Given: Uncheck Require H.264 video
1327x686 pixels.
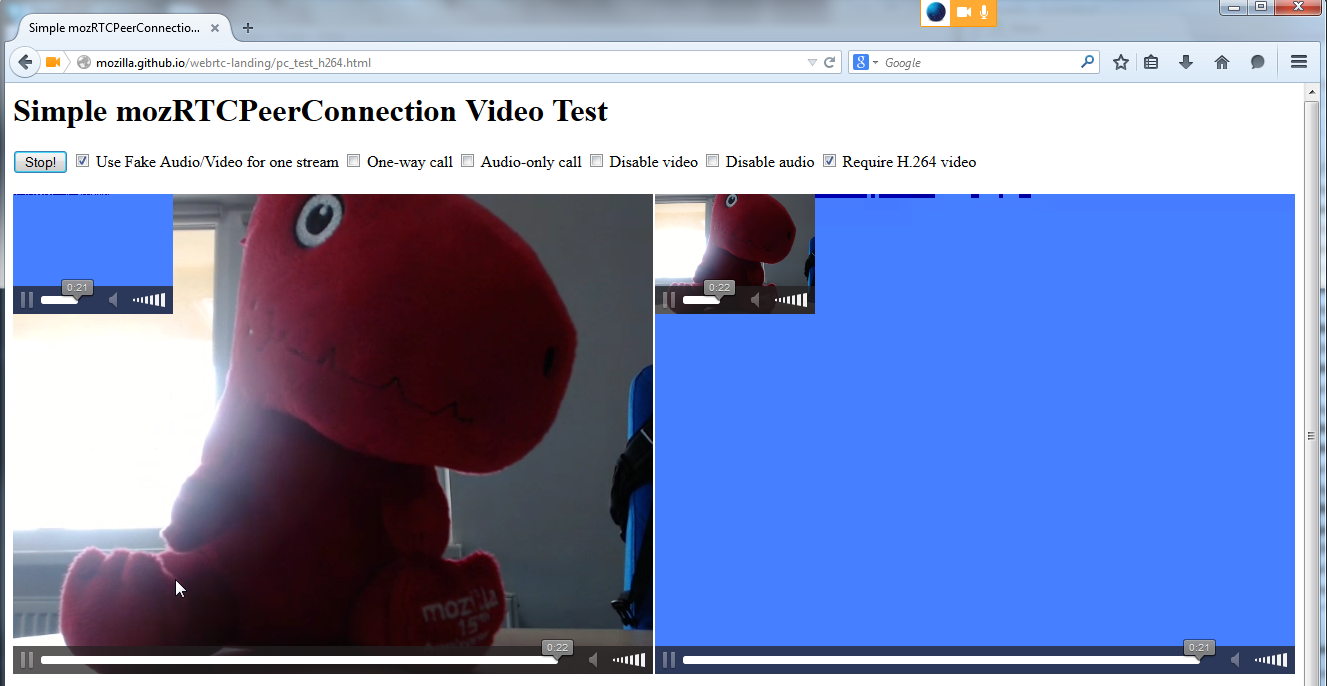Looking at the screenshot, I should click(829, 161).
